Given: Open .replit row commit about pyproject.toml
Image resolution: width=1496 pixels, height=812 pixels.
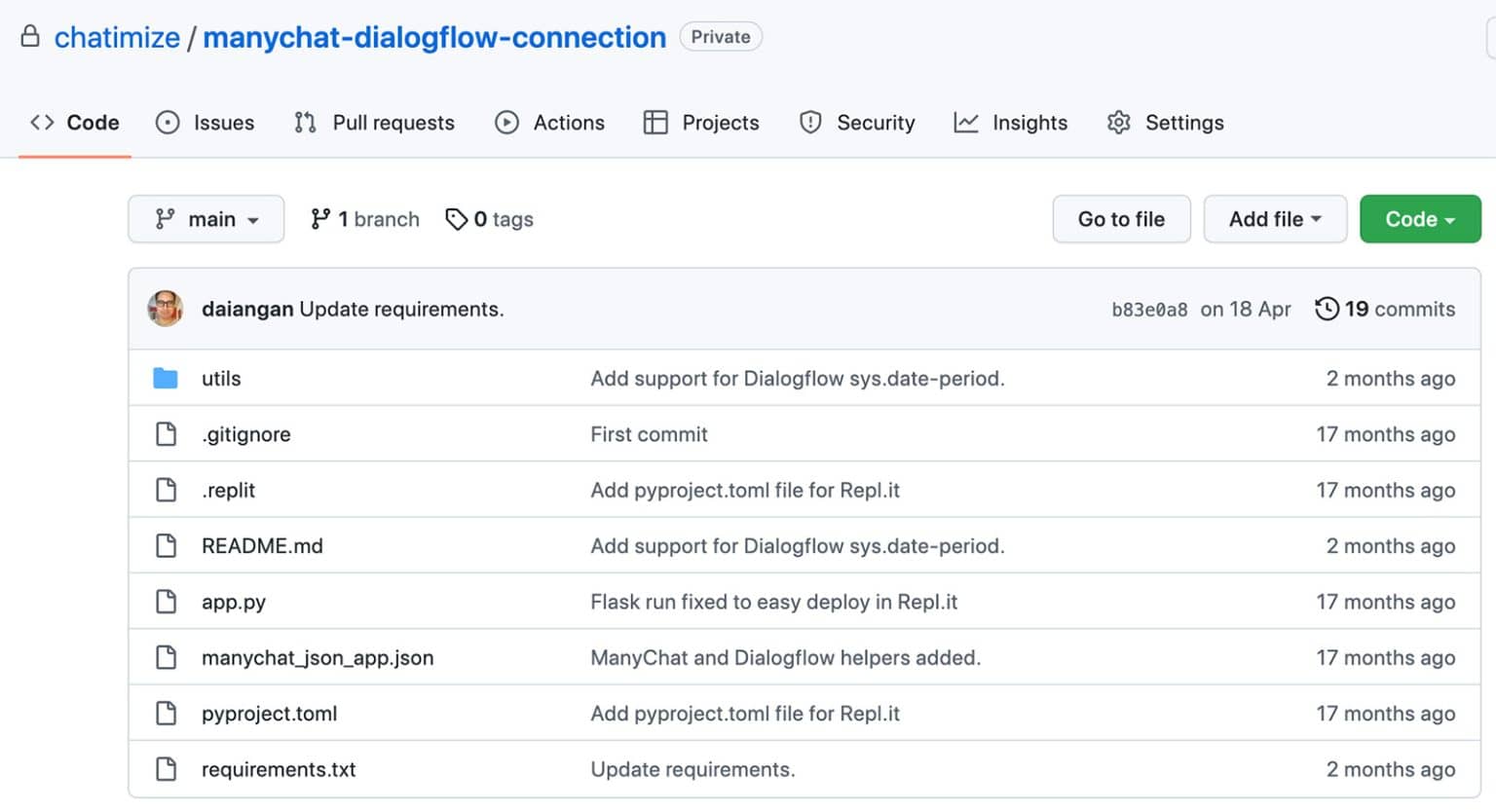Looking at the screenshot, I should click(745, 491).
